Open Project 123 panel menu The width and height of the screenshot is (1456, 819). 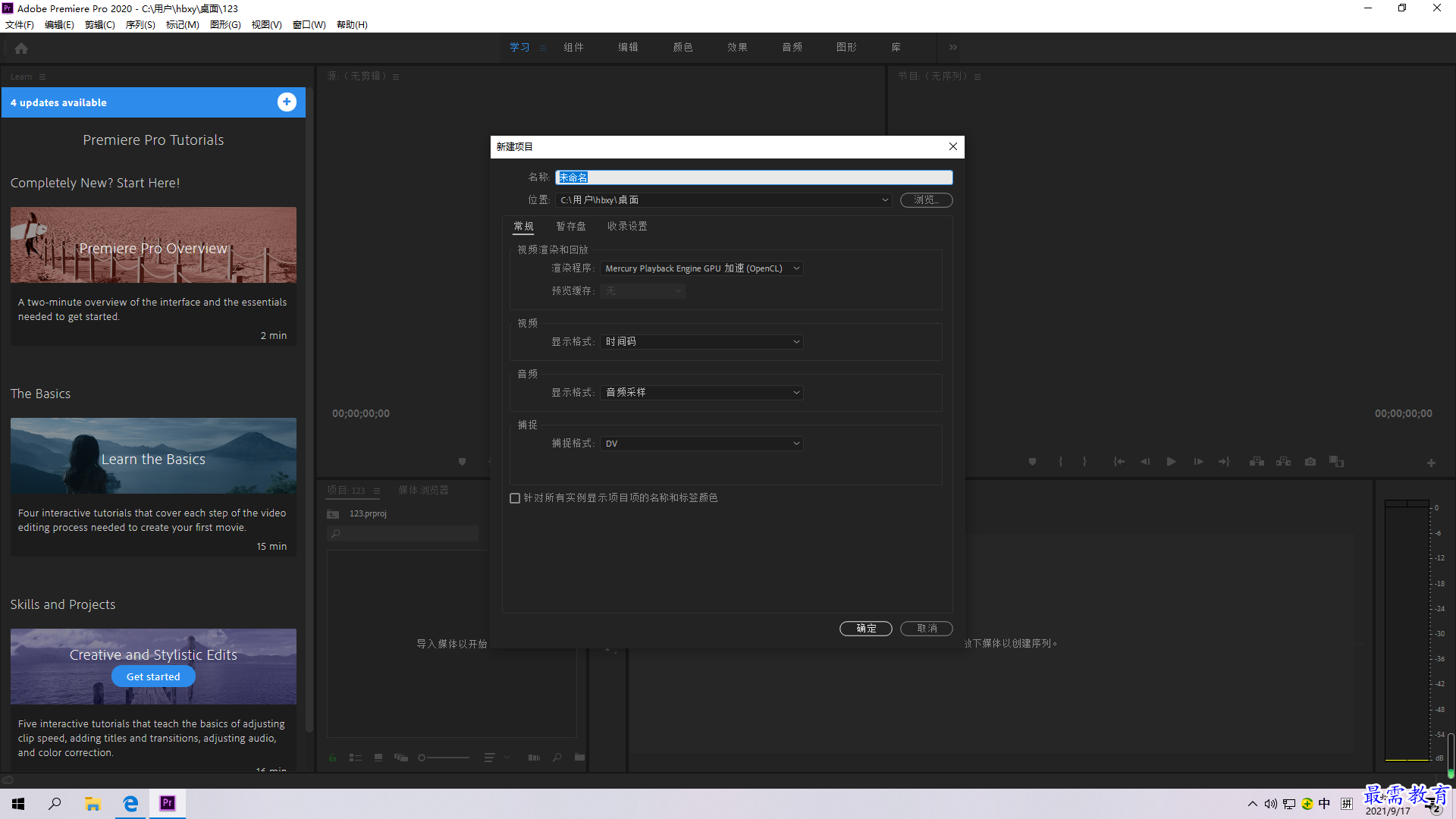click(x=377, y=491)
